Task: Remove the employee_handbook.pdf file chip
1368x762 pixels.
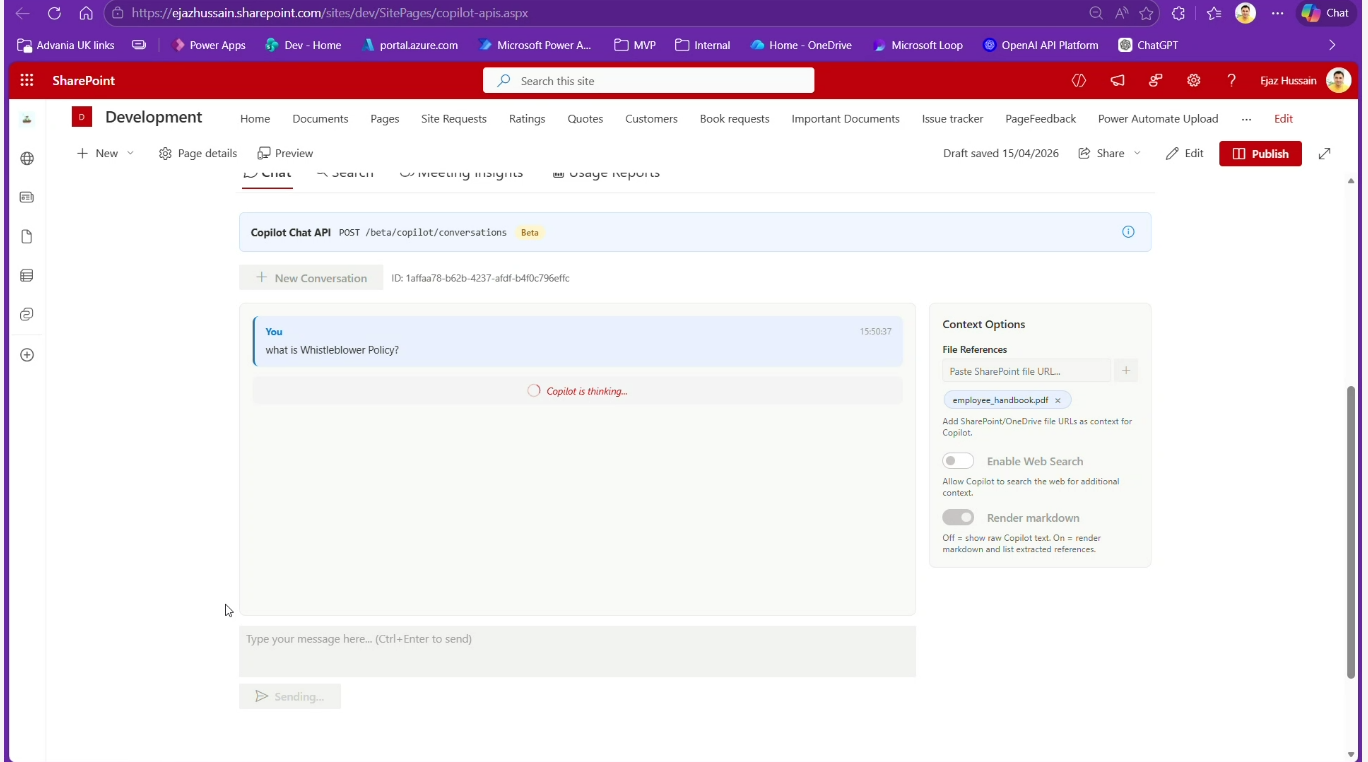Action: click(1057, 401)
